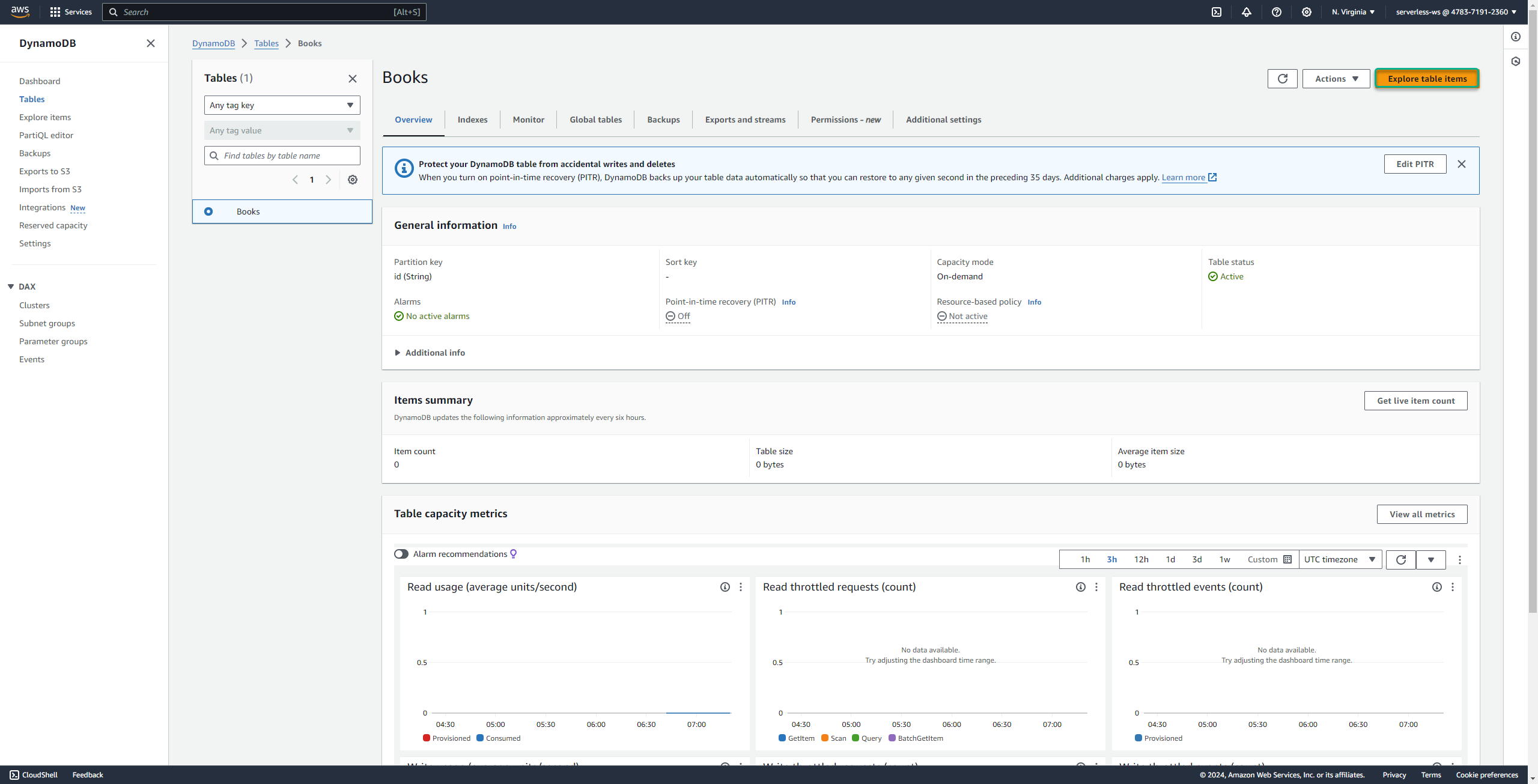Click View all metrics button
Image resolution: width=1538 pixels, height=784 pixels.
[1422, 514]
